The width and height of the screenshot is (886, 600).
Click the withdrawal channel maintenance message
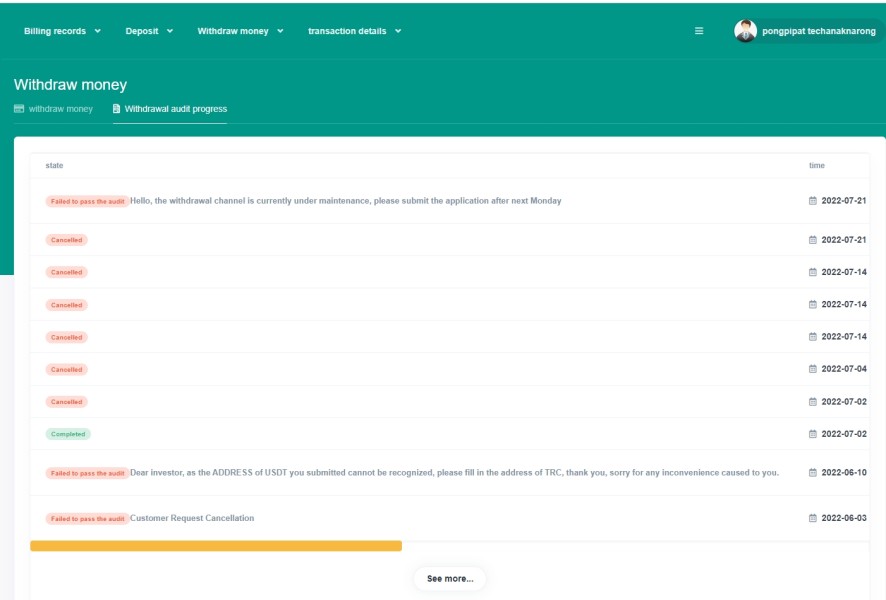tap(346, 201)
